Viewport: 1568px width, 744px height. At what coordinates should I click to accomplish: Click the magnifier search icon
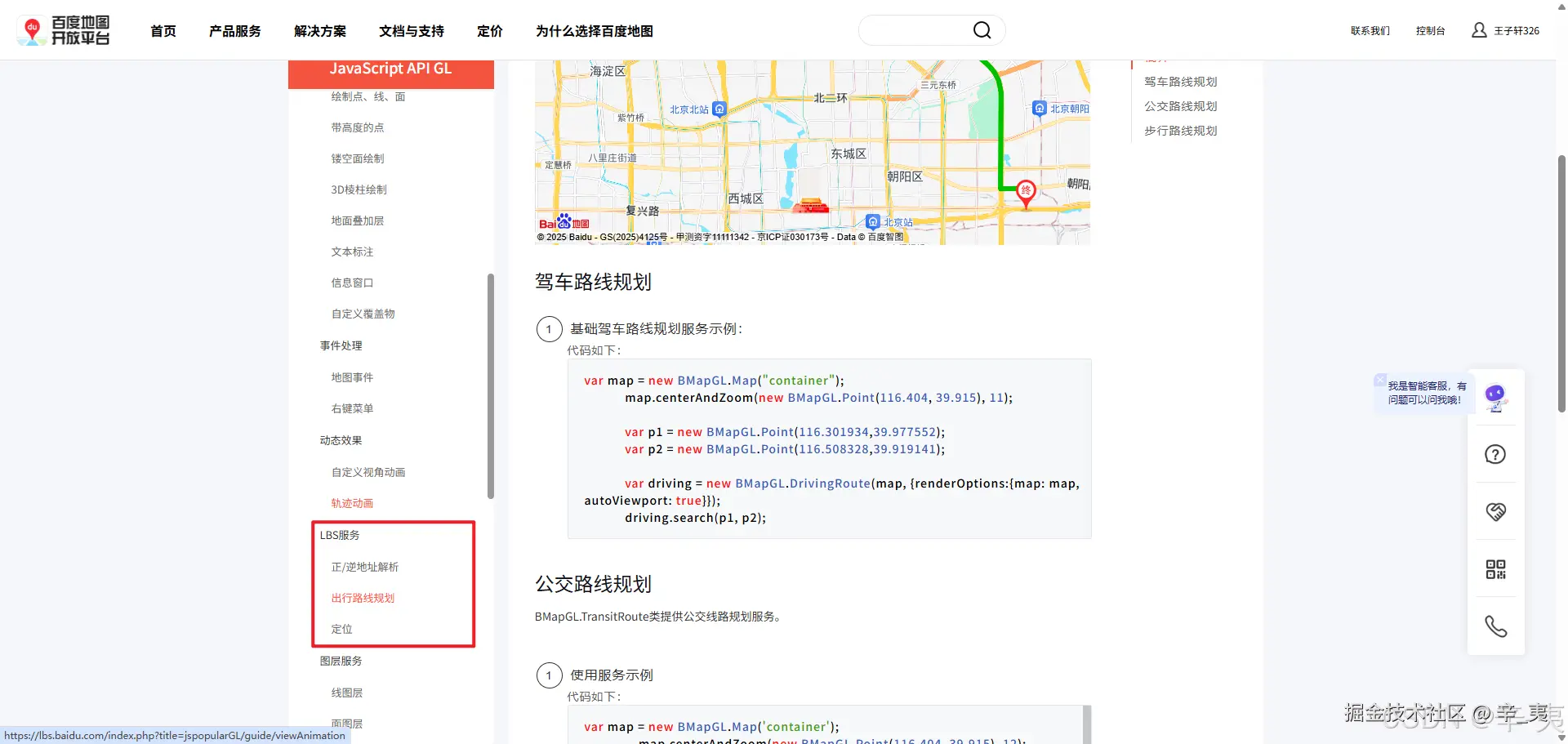point(982,29)
